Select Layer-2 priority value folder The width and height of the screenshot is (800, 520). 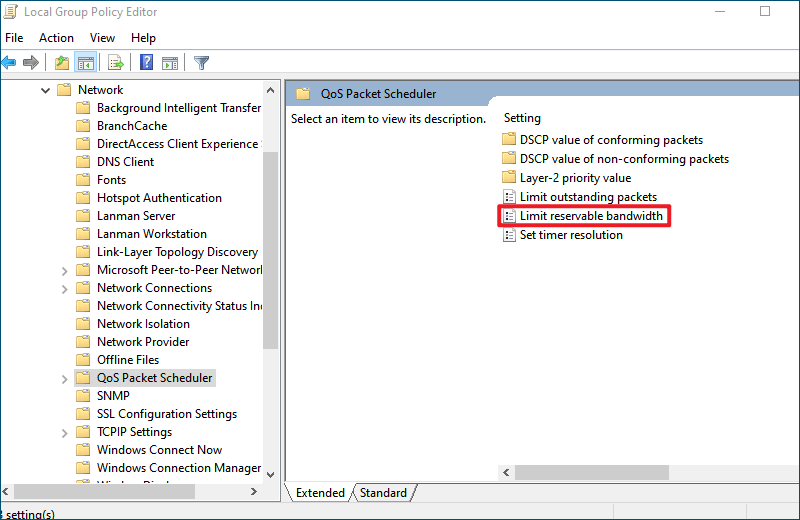pyautogui.click(x=575, y=178)
